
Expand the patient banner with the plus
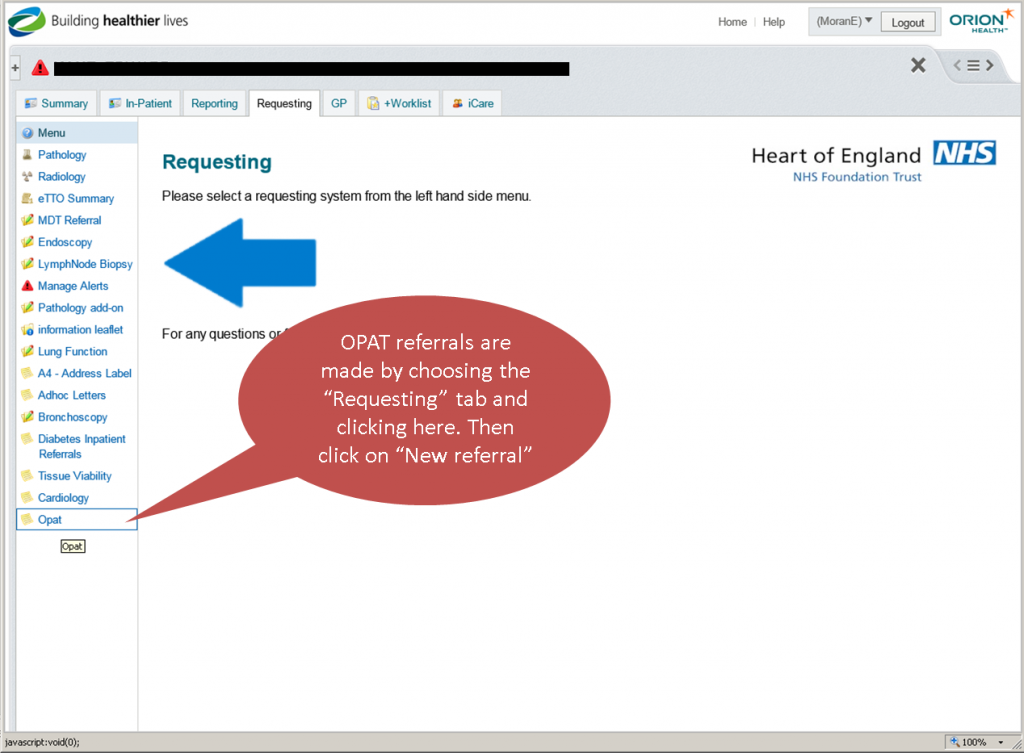pos(15,67)
